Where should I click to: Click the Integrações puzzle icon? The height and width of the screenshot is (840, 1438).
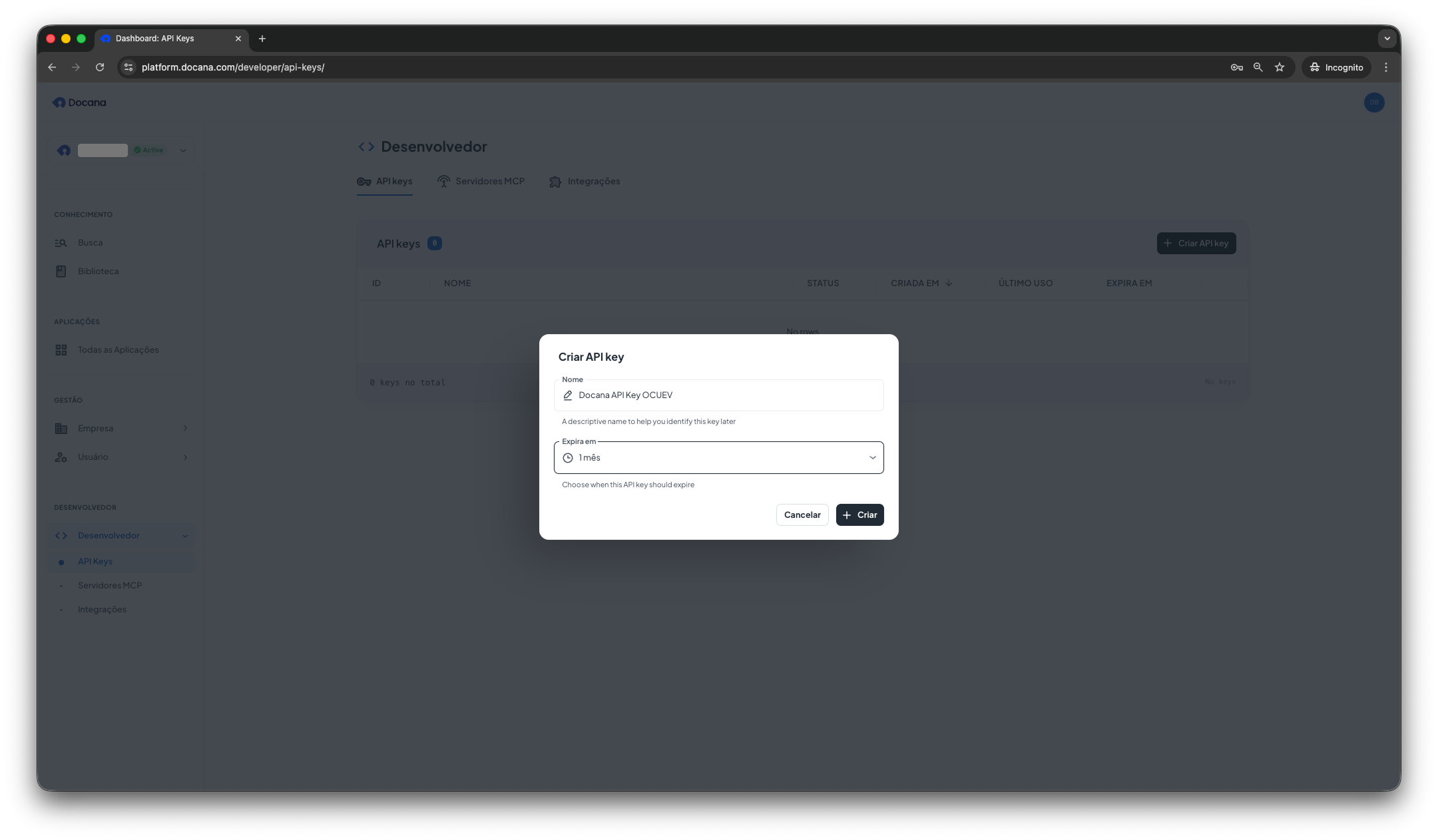tap(555, 182)
